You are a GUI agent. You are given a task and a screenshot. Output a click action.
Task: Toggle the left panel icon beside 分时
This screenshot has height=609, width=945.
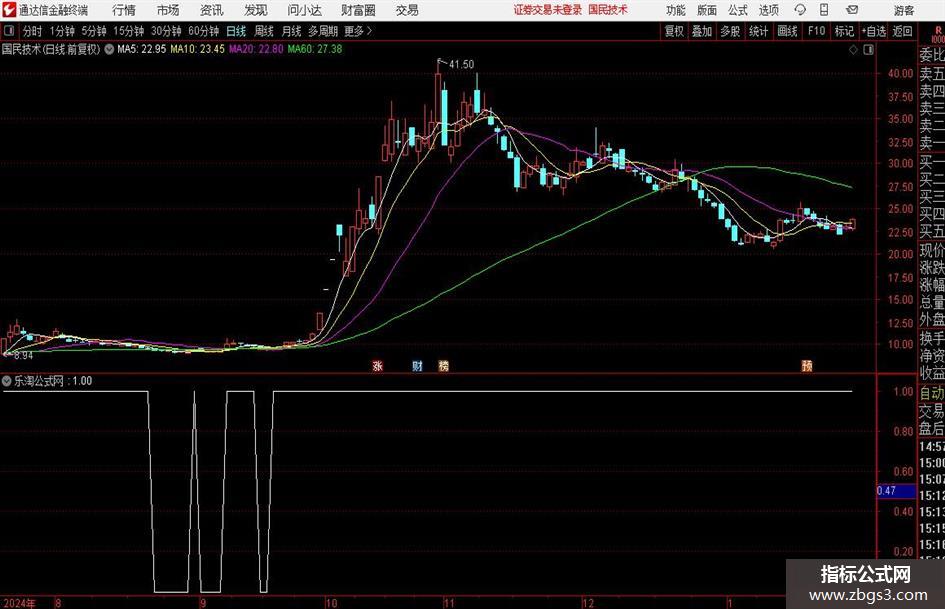(9, 31)
